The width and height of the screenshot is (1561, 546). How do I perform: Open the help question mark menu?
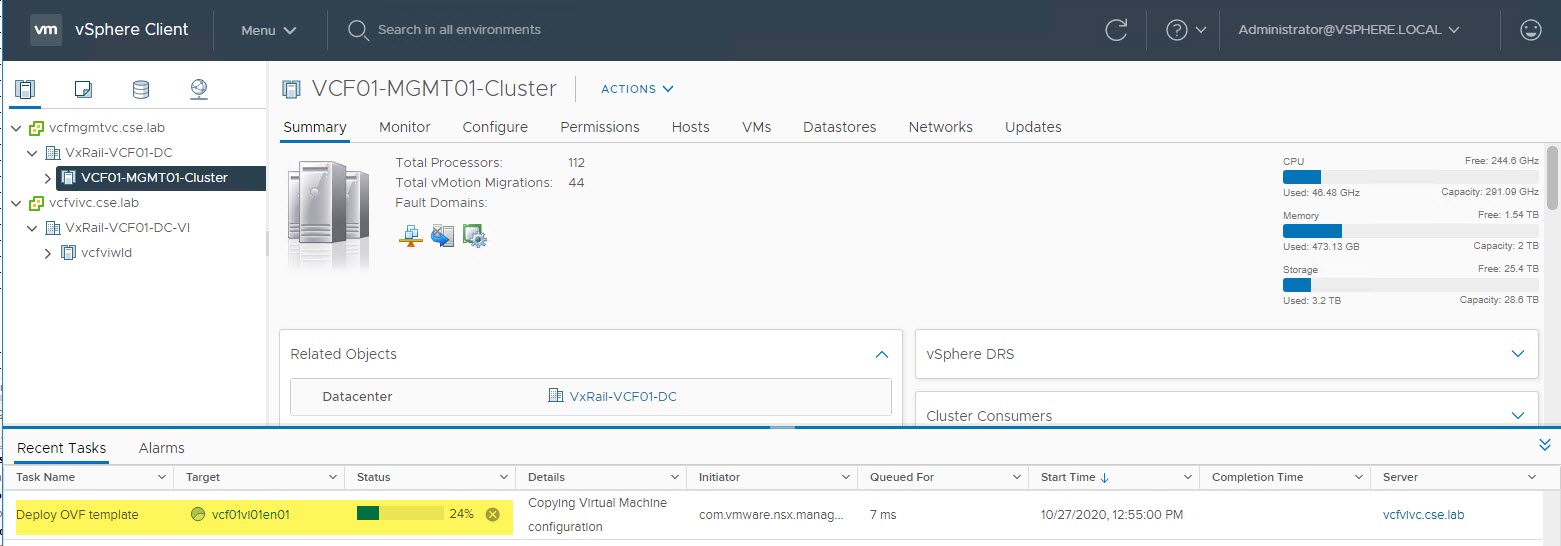[x=1186, y=30]
